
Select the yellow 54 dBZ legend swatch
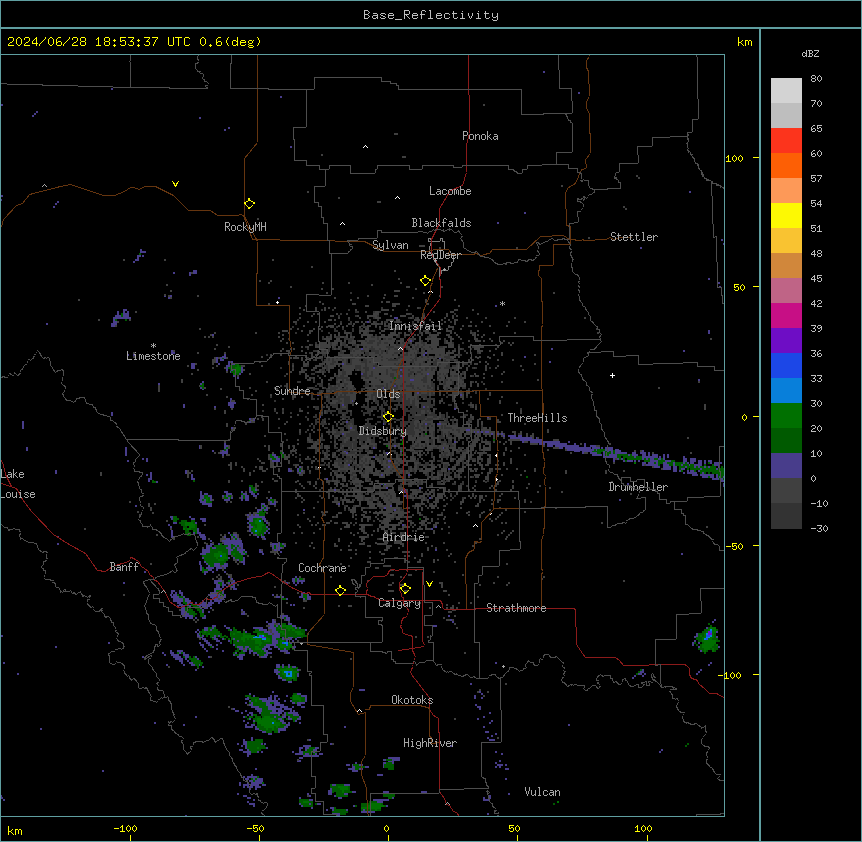(x=786, y=215)
